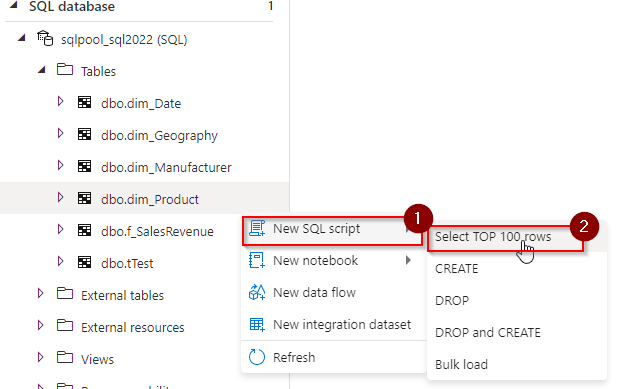The image size is (623, 389).
Task: Click the dbo.f_SalesRevenue table icon
Action: (84, 230)
